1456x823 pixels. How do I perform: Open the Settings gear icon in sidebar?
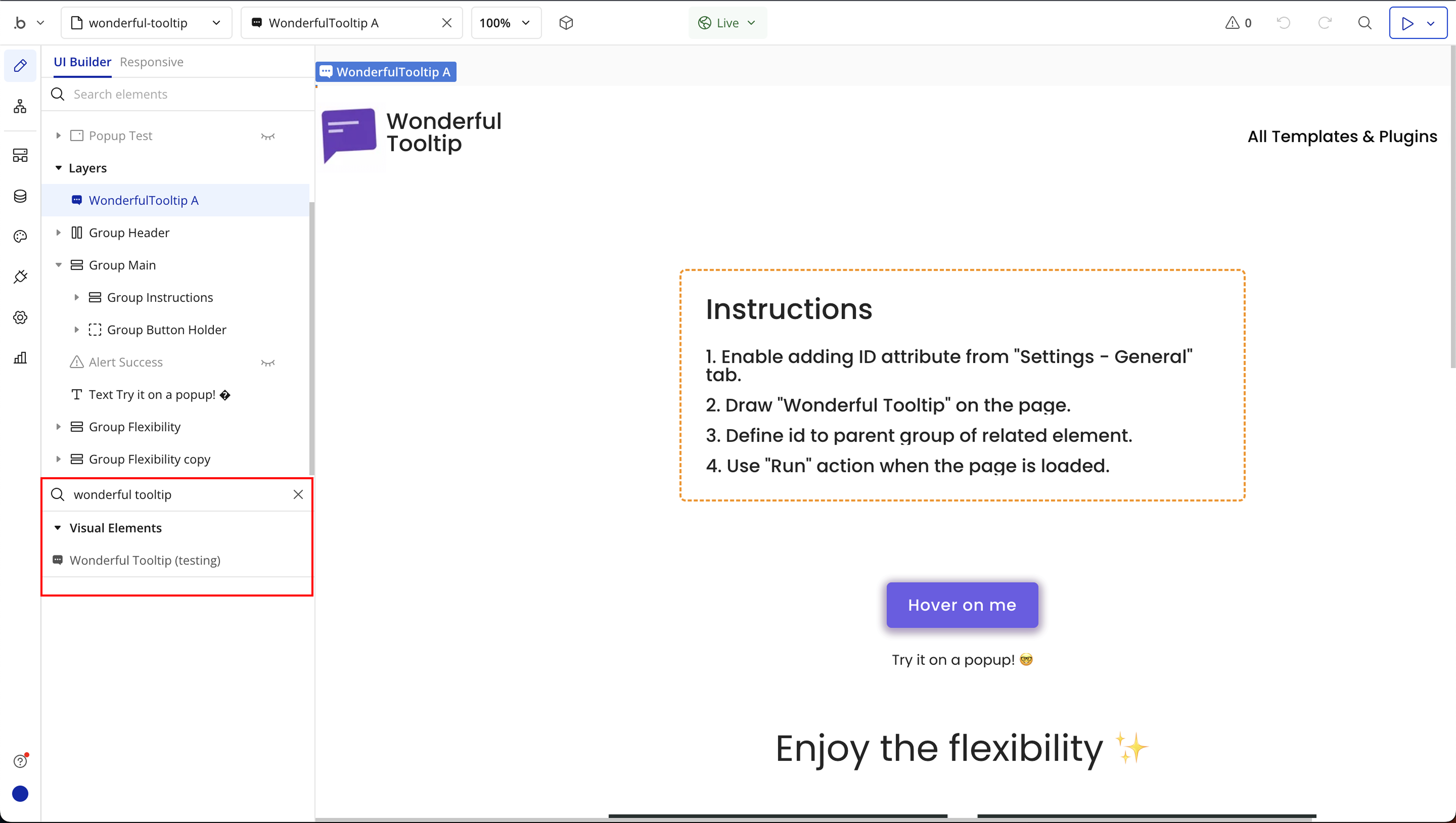coord(20,317)
